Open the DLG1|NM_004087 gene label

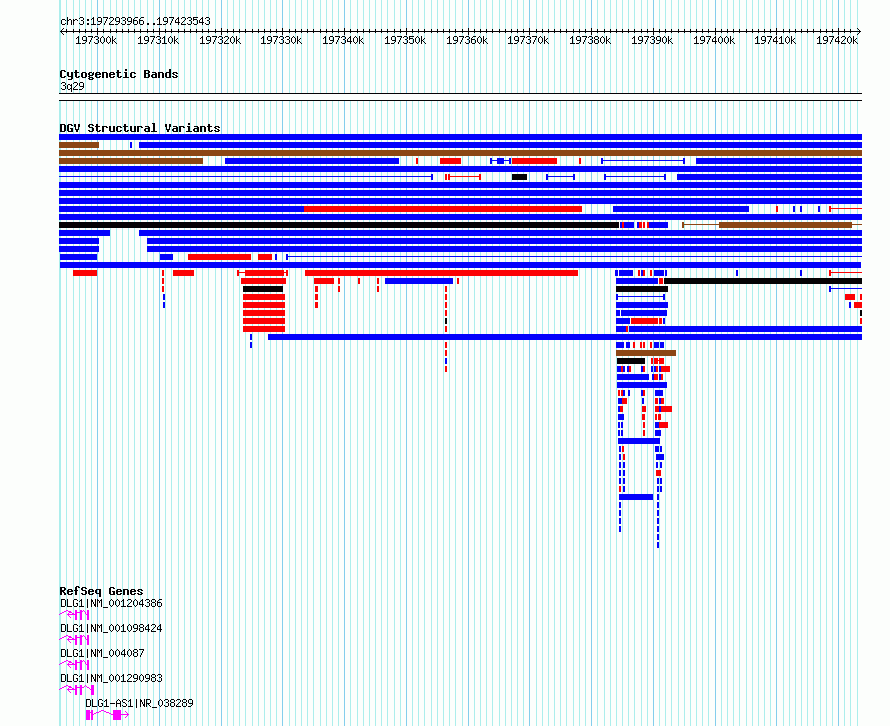coord(102,653)
